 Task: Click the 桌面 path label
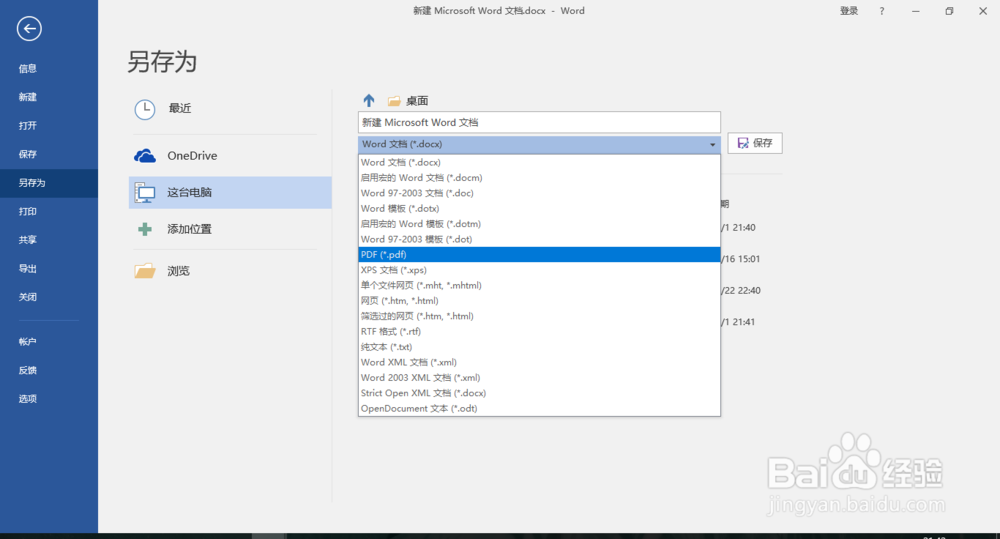tap(417, 101)
